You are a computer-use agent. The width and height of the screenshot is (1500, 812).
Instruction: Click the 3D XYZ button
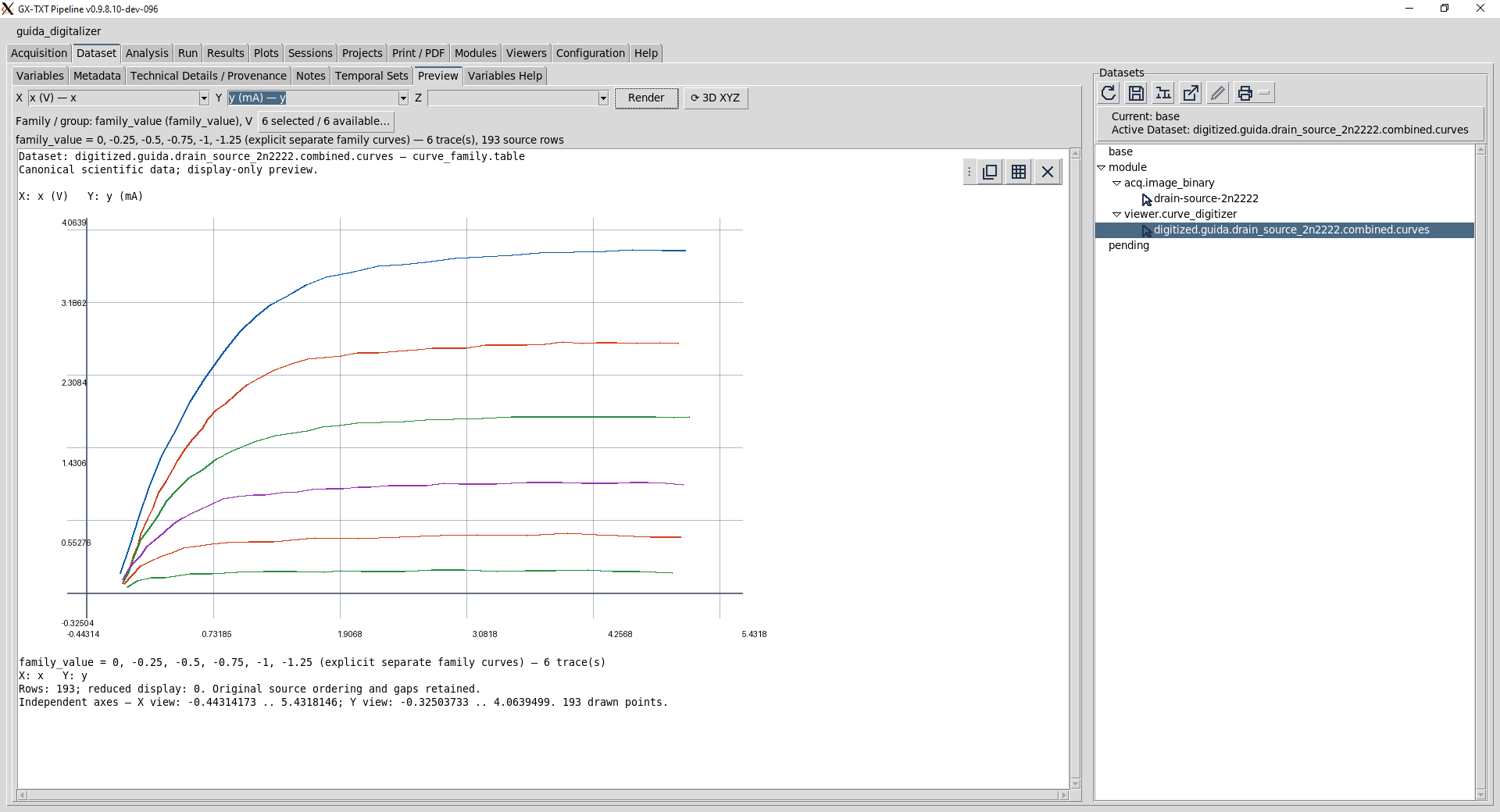click(716, 98)
